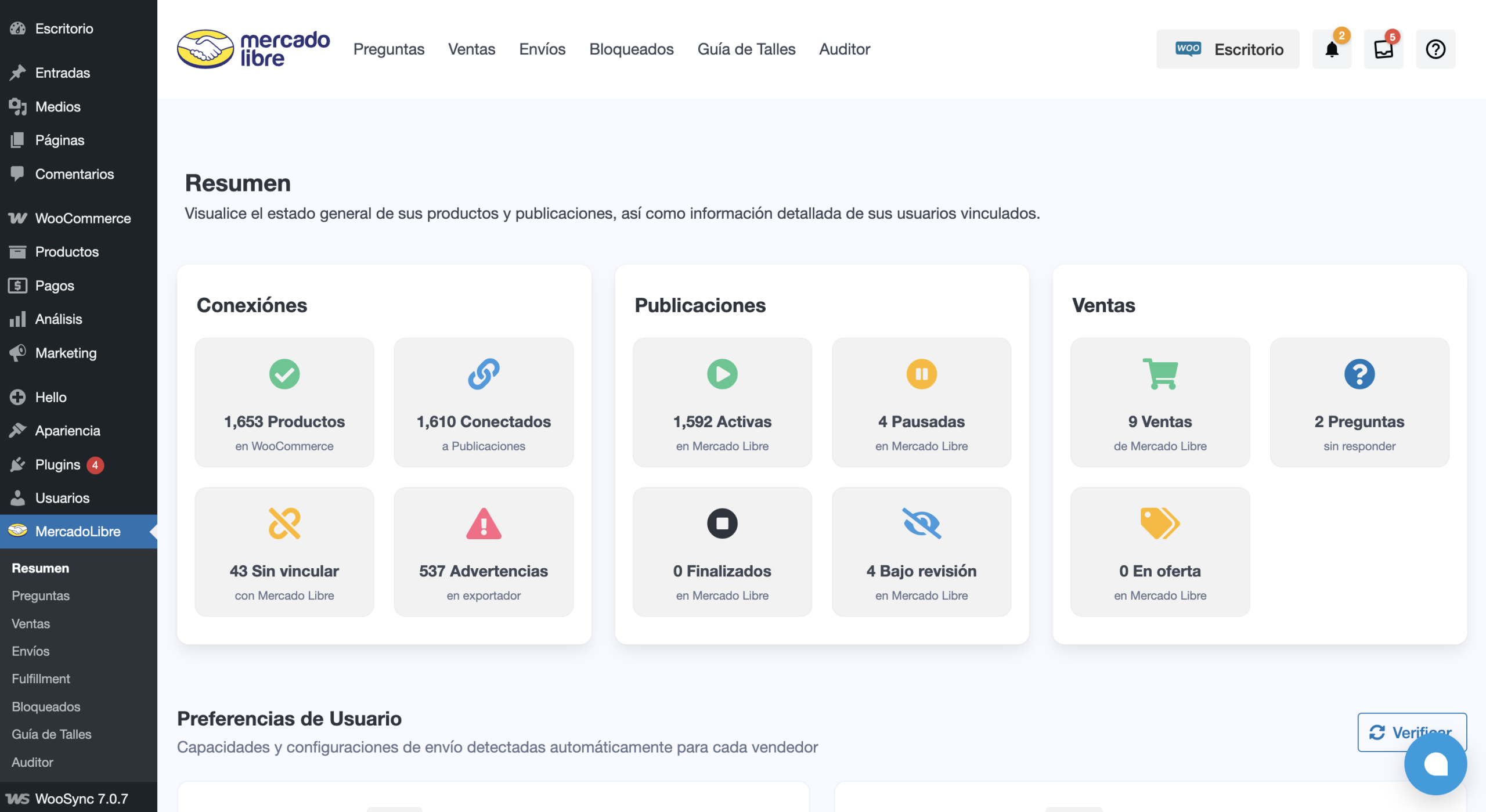
Task: Click the Páginas icon in sidebar
Action: point(17,140)
